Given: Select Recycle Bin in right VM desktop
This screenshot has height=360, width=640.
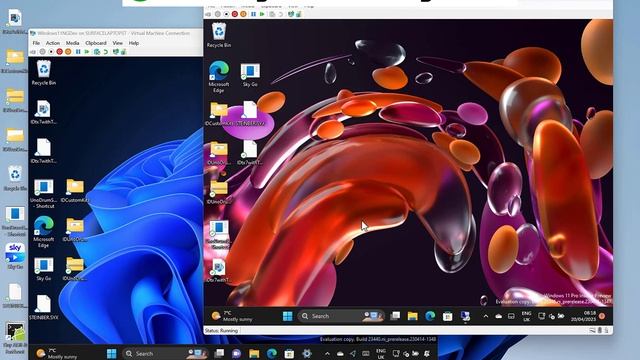Looking at the screenshot, I should click(x=219, y=36).
